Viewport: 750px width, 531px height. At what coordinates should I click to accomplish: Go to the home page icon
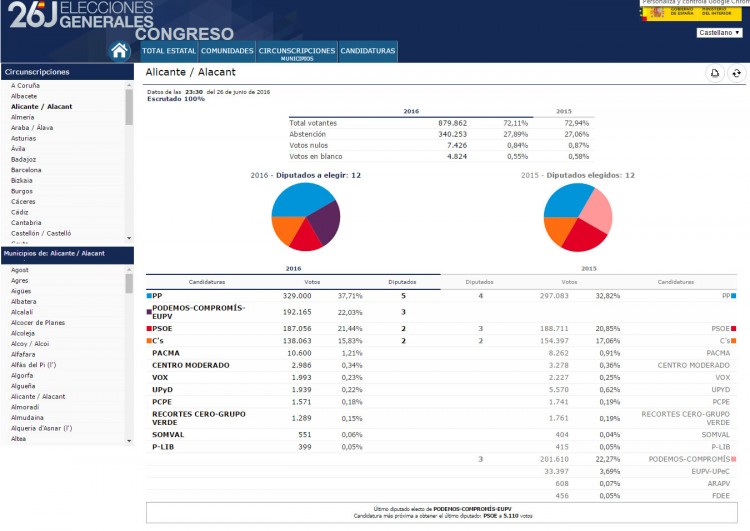(119, 51)
